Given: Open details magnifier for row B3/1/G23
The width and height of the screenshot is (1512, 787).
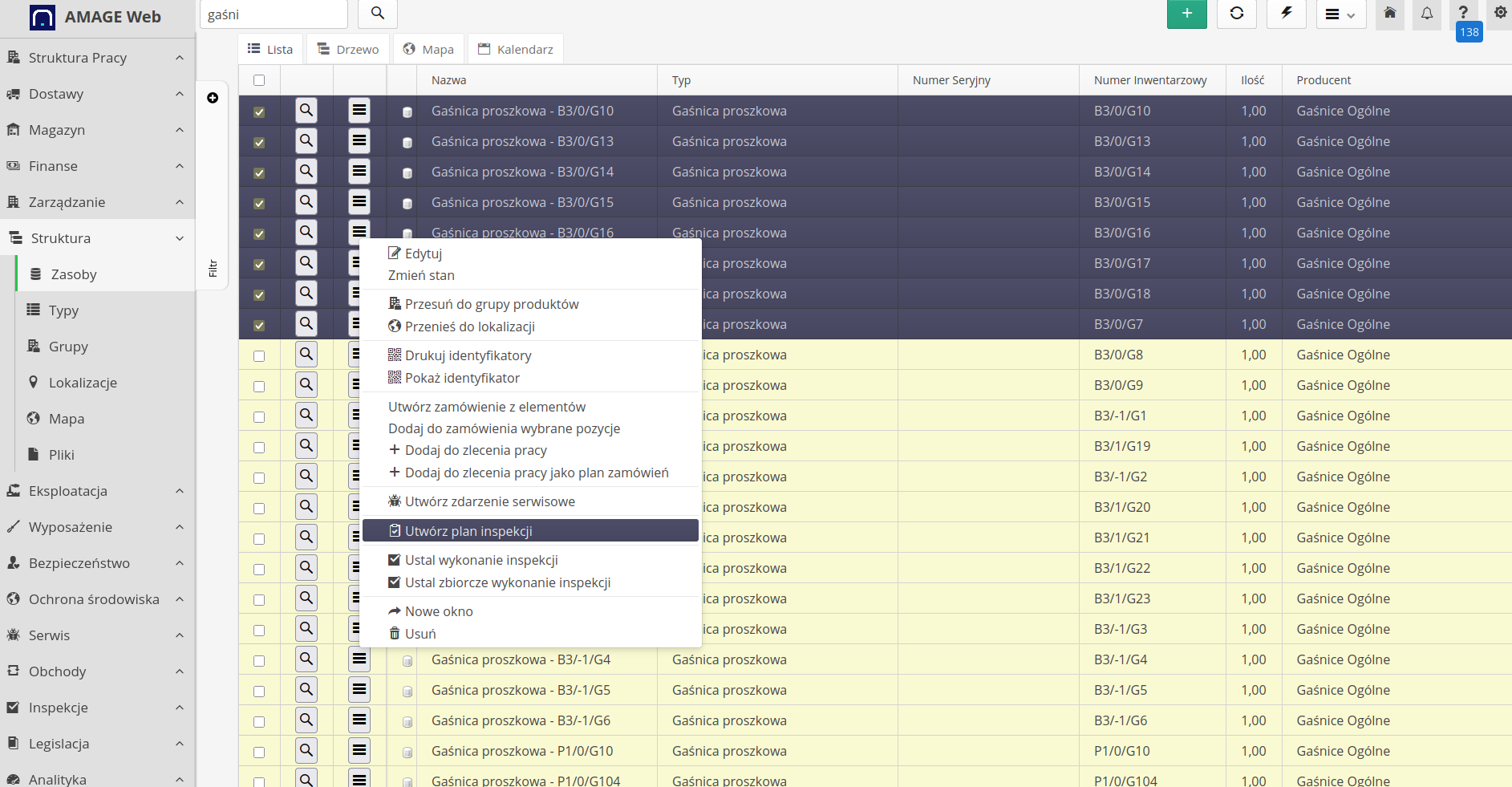Looking at the screenshot, I should [306, 598].
